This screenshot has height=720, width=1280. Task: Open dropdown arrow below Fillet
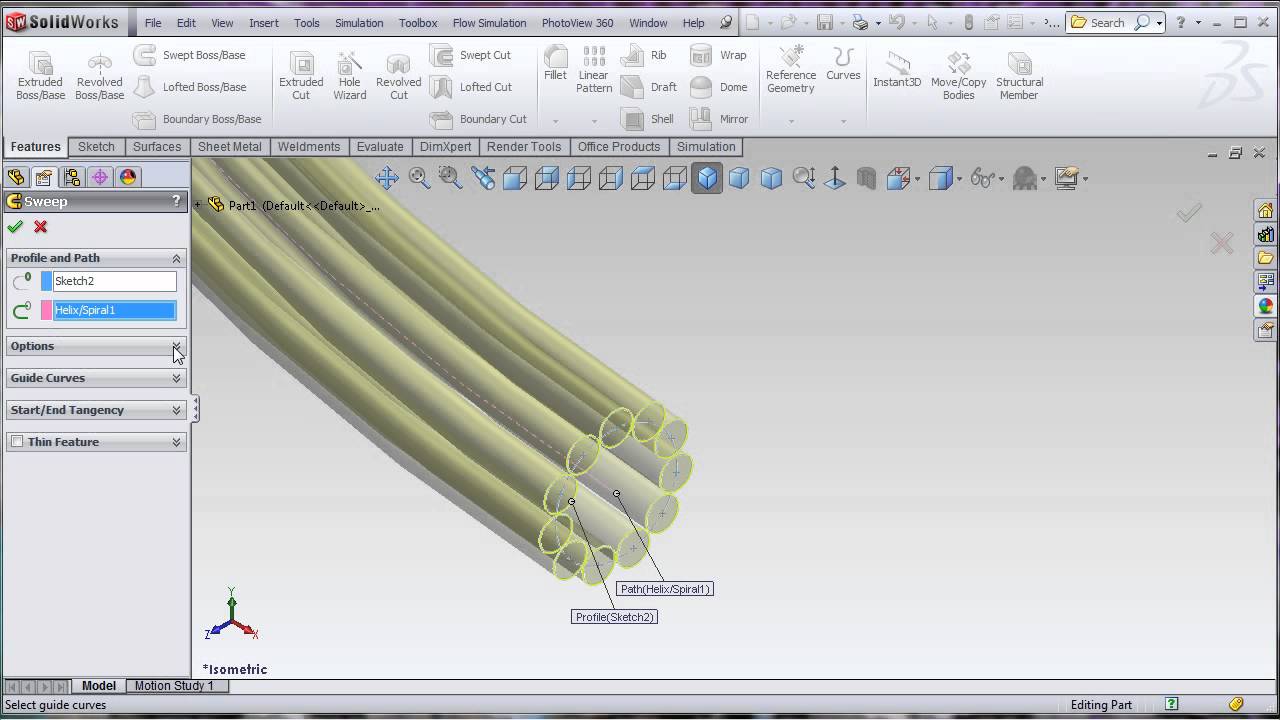[555, 121]
